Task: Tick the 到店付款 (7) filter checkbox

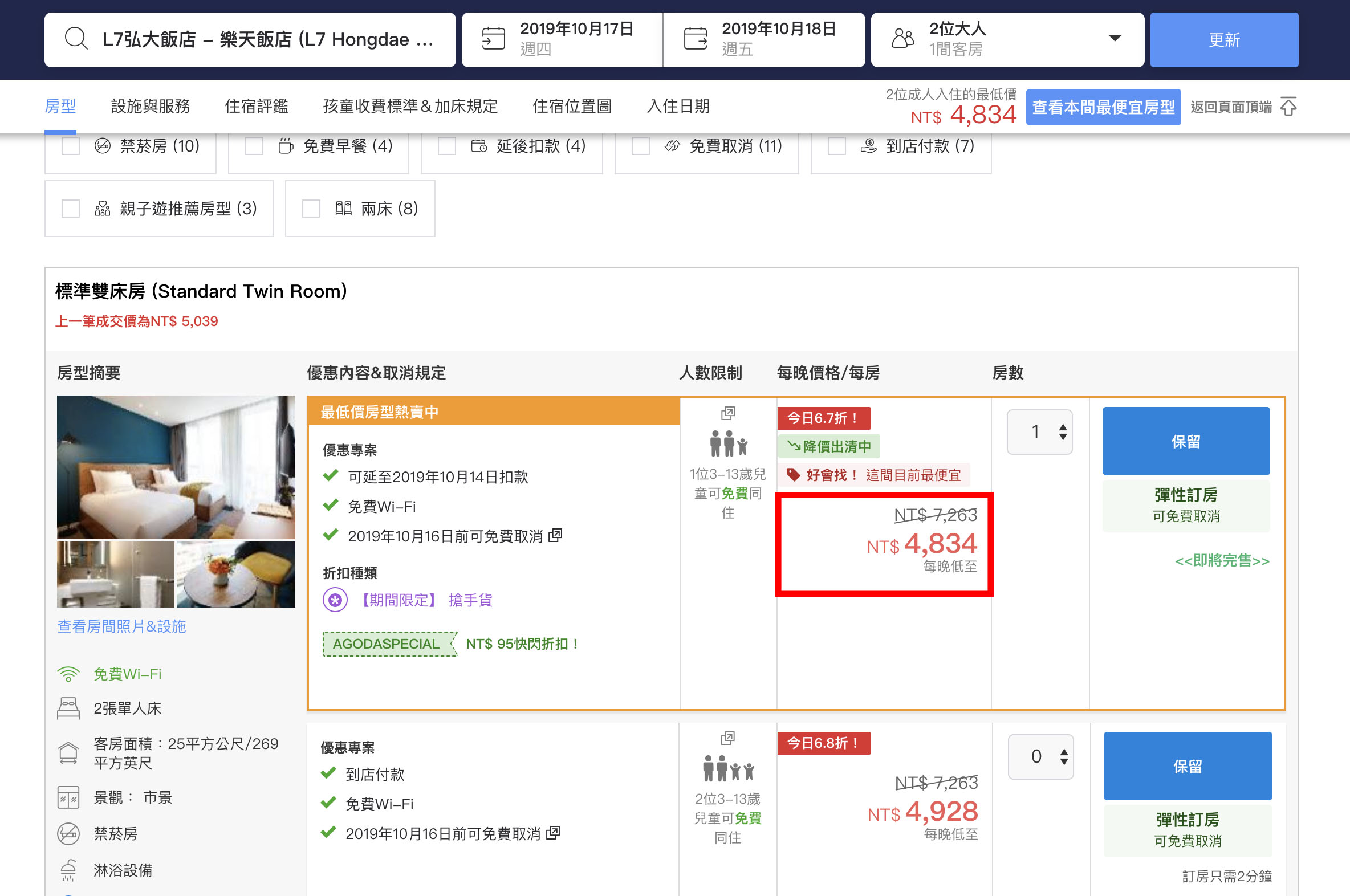Action: click(x=836, y=146)
